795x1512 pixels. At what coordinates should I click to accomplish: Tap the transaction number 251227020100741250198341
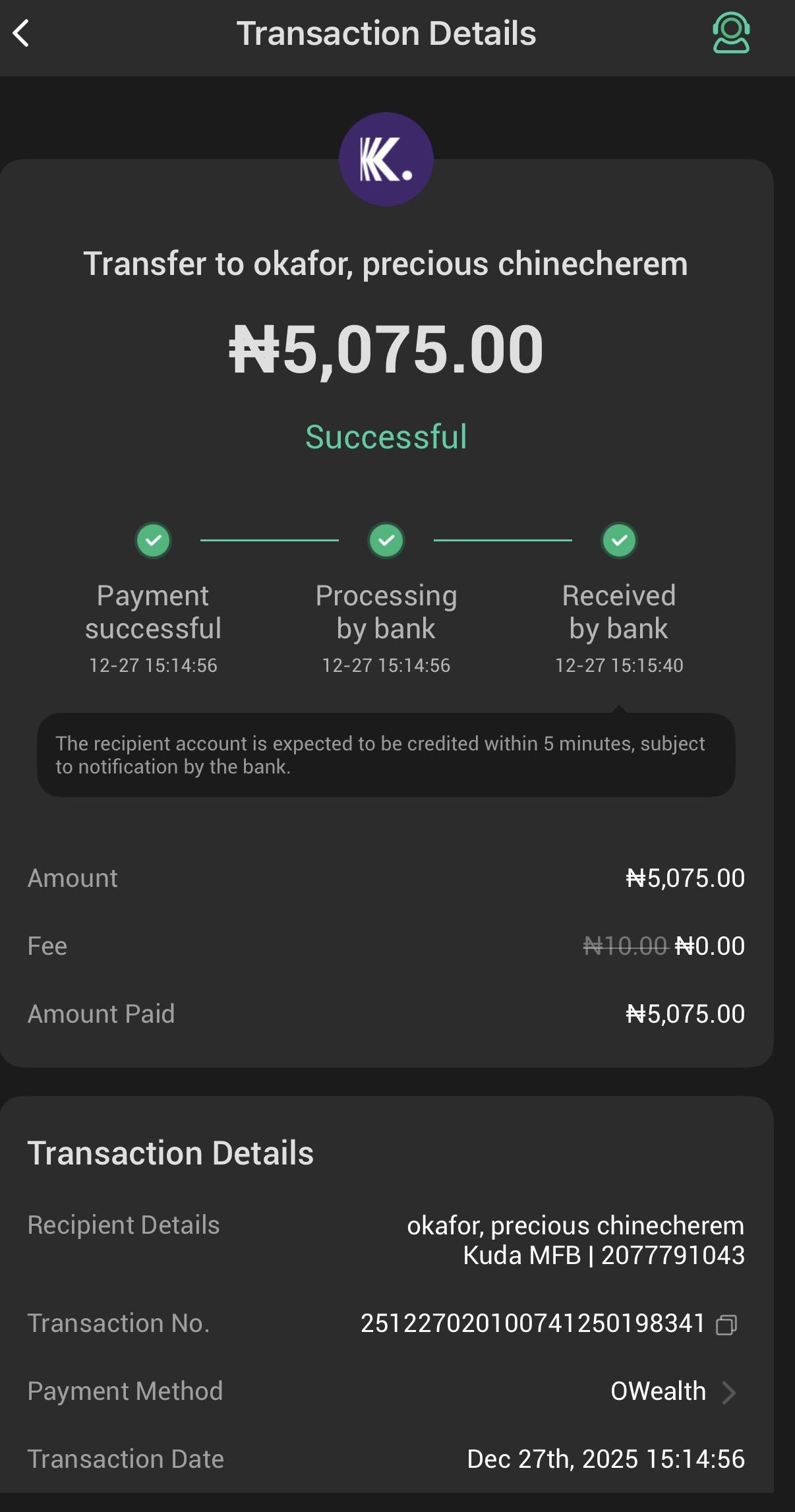[x=533, y=1323]
